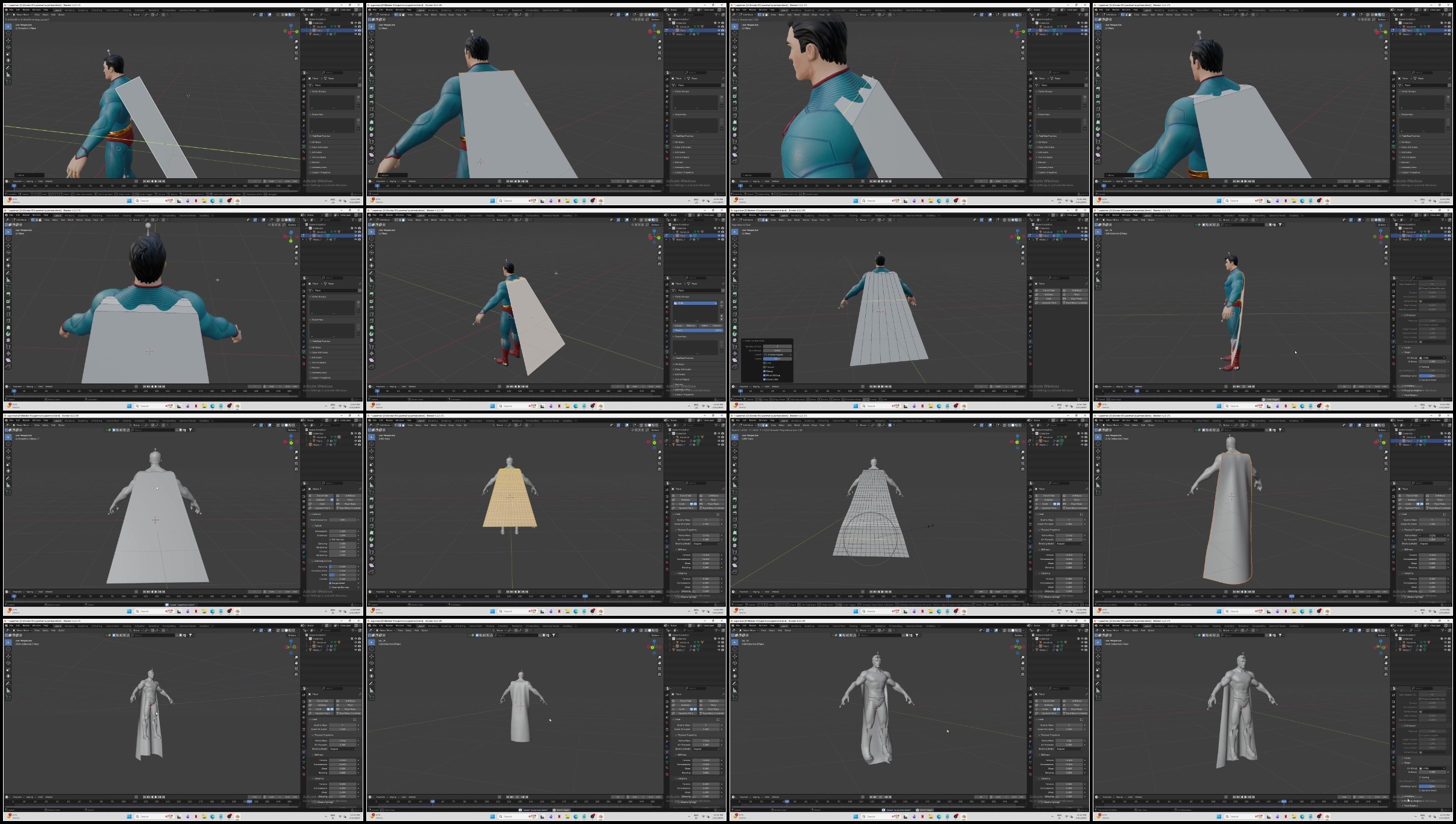The image size is (1456, 824).
Task: Click Rigid Body Constraint in Loop Cut frame
Action: (1075, 302)
